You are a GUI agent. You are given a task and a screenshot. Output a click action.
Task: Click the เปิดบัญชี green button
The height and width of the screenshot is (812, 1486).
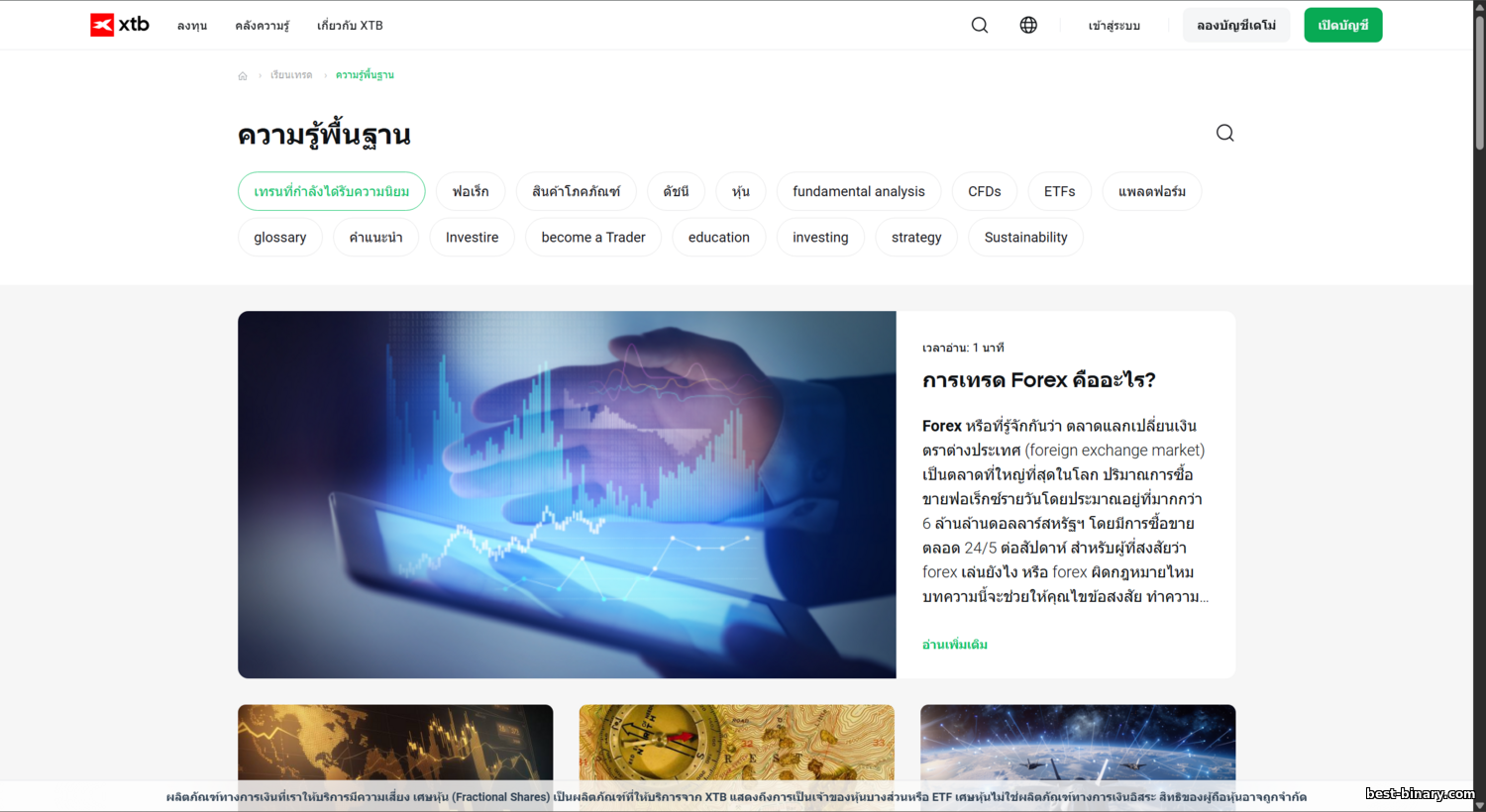pyautogui.click(x=1343, y=25)
